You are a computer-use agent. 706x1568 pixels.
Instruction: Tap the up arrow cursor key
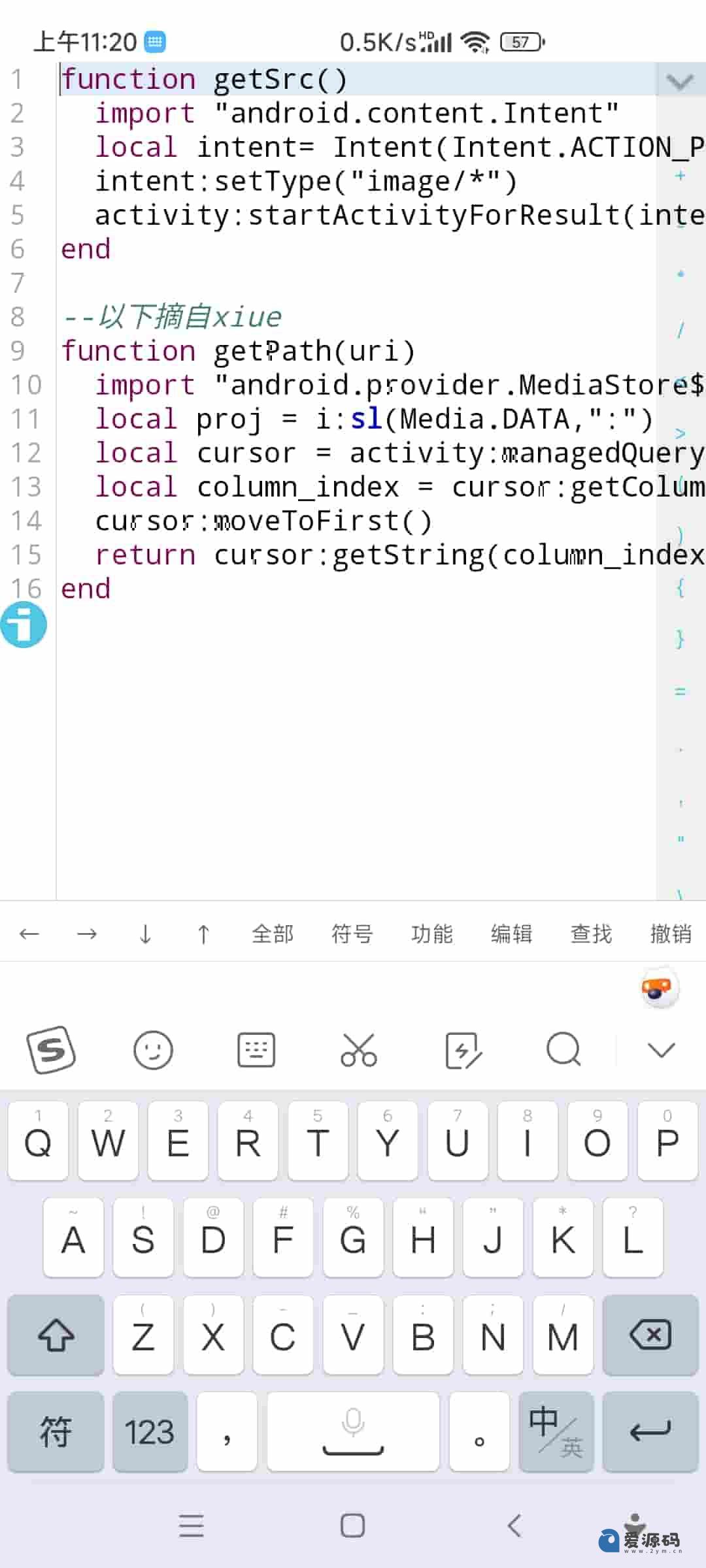tap(203, 934)
